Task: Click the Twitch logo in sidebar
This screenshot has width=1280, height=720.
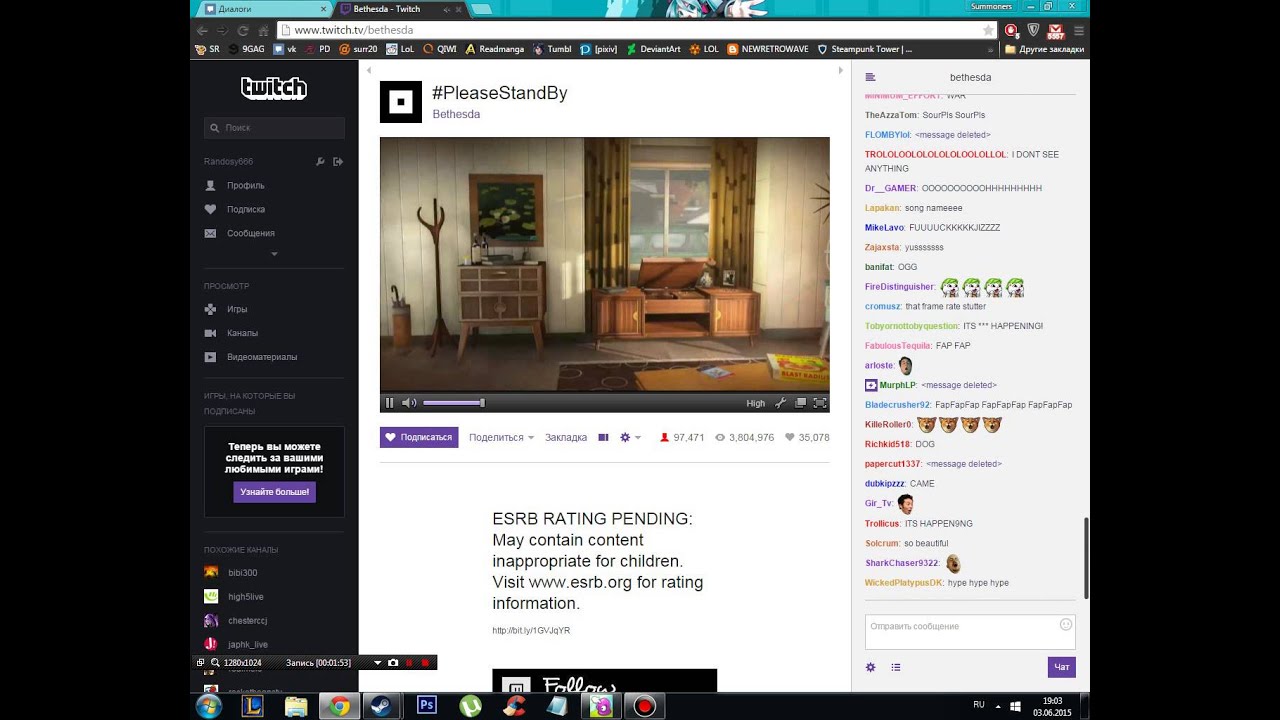Action: tap(274, 88)
